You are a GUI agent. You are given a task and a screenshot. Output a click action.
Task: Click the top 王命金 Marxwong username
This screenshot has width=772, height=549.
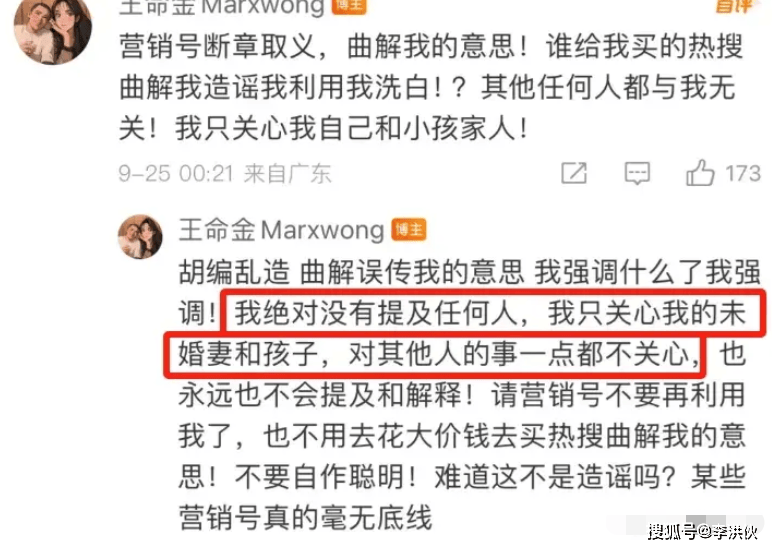click(222, 7)
